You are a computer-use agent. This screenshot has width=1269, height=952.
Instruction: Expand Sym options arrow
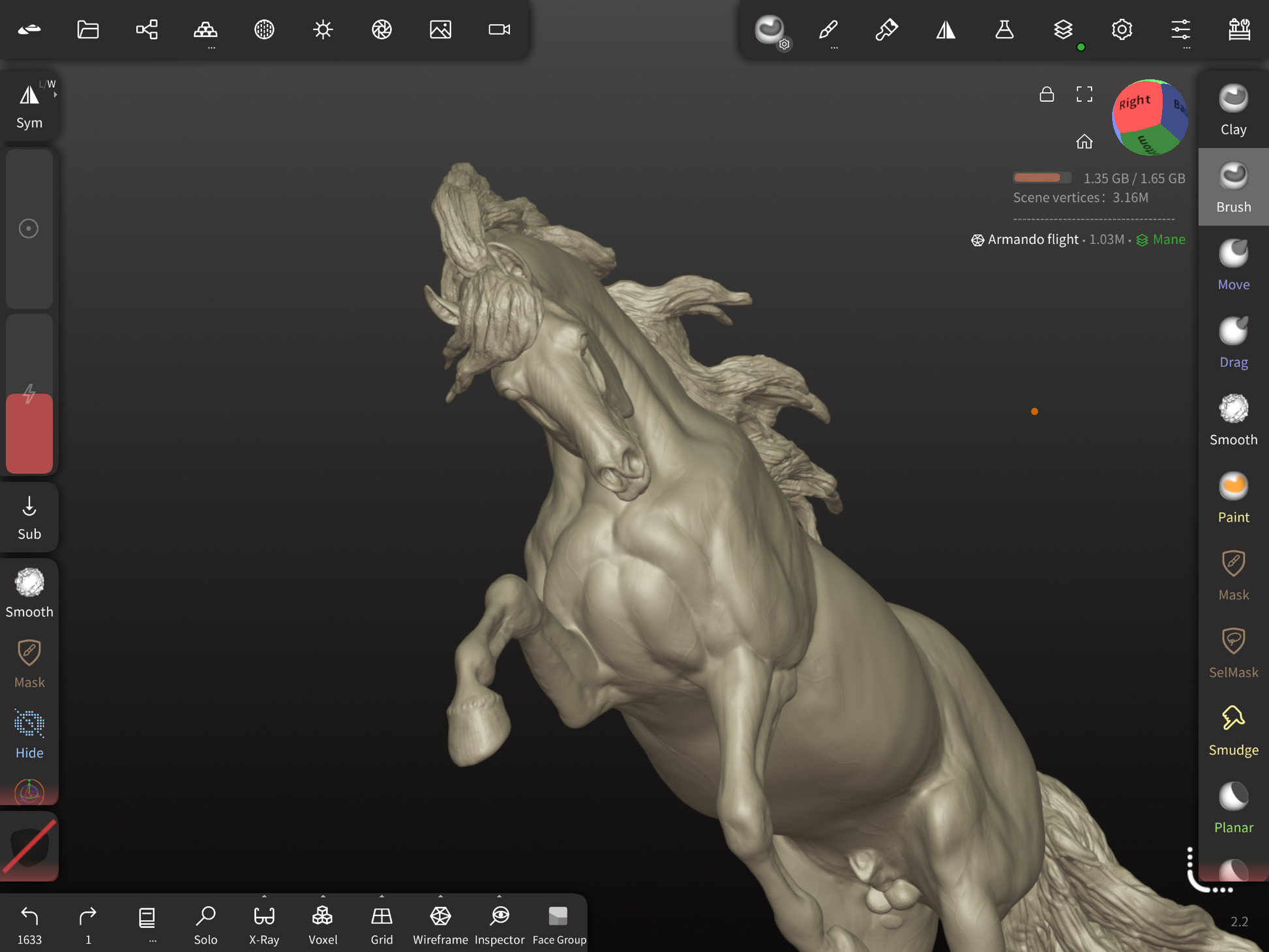[55, 95]
